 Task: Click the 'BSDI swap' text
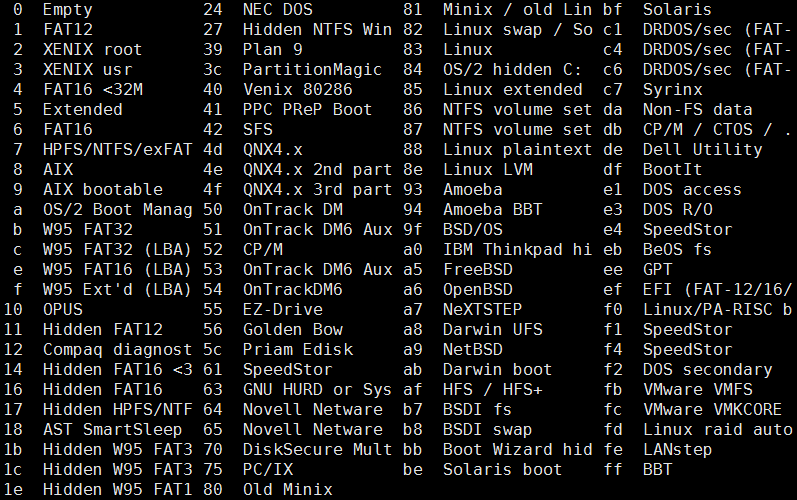(487, 430)
